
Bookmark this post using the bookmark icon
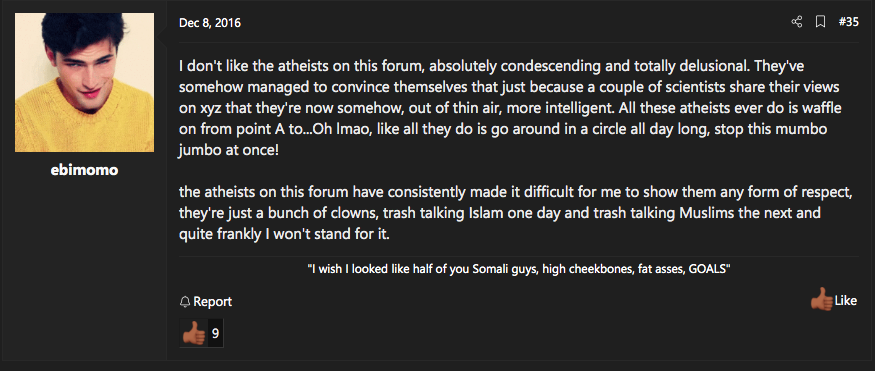tap(820, 22)
